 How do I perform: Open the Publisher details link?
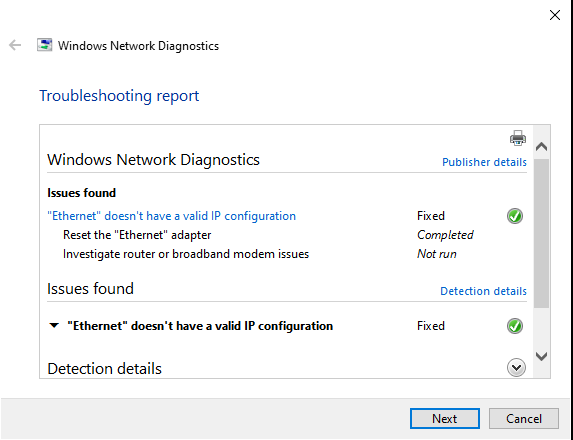484,162
